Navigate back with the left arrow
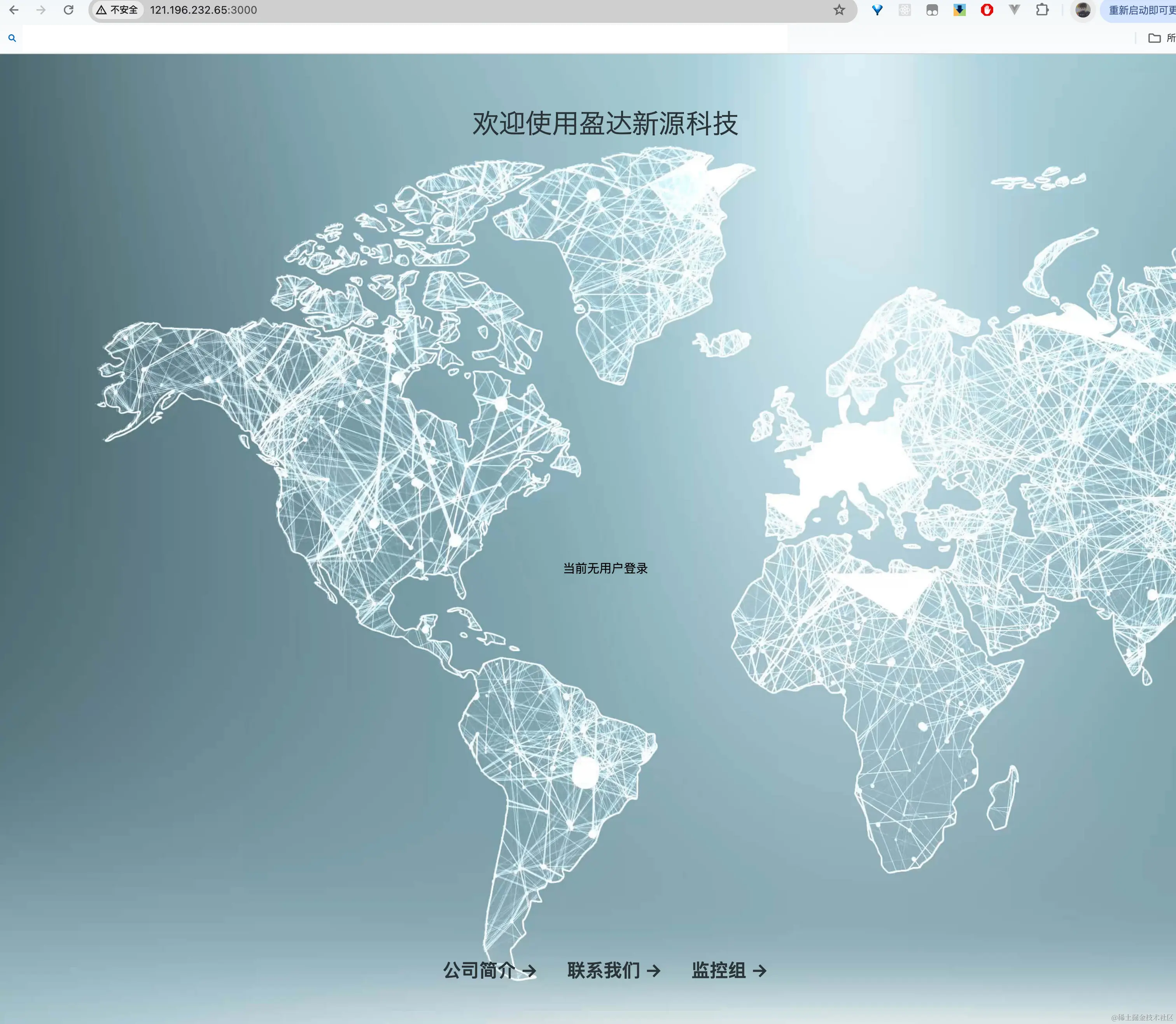Image resolution: width=1176 pixels, height=1024 pixels. tap(14, 10)
